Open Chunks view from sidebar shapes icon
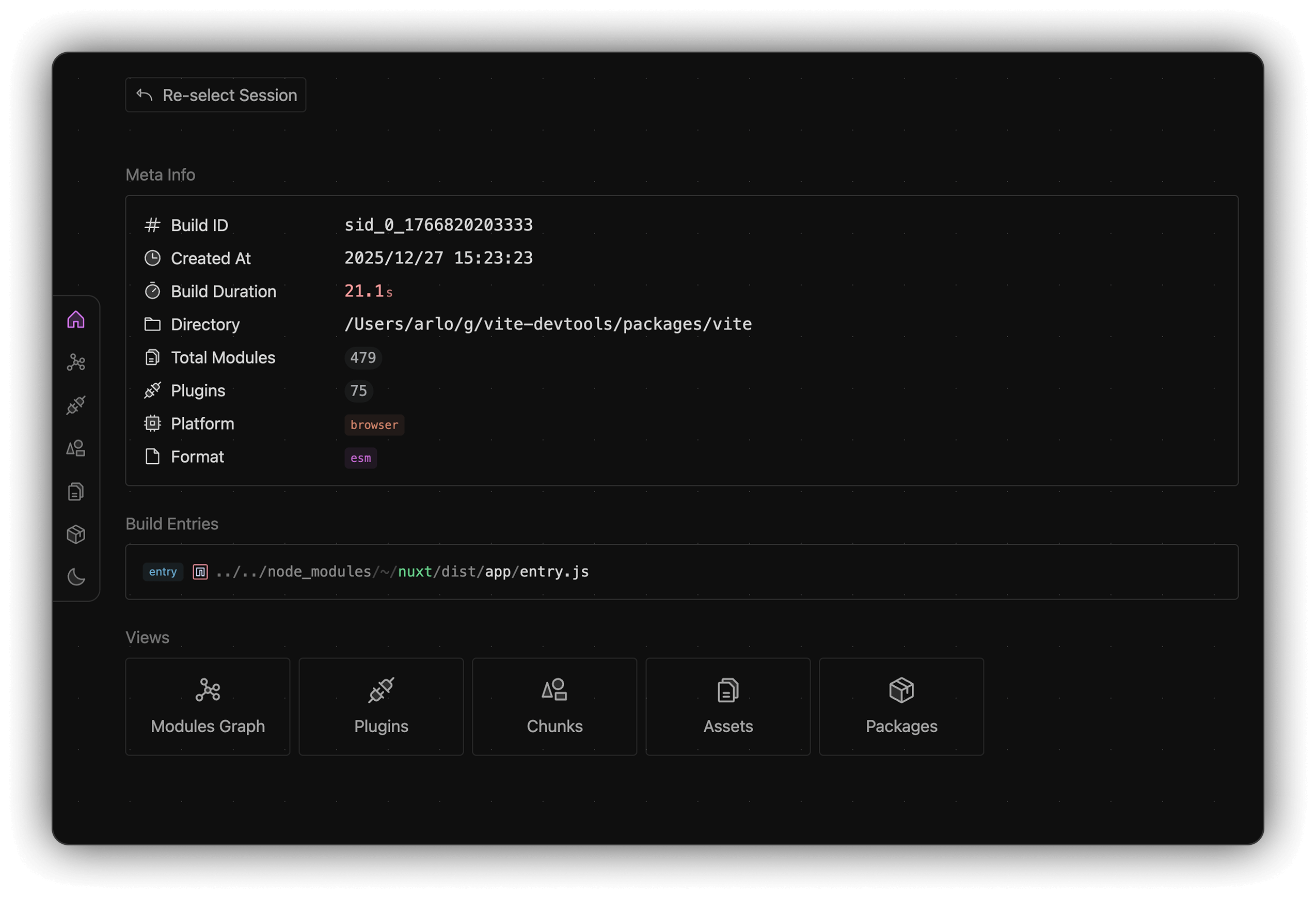The height and width of the screenshot is (897, 1316). coord(76,448)
